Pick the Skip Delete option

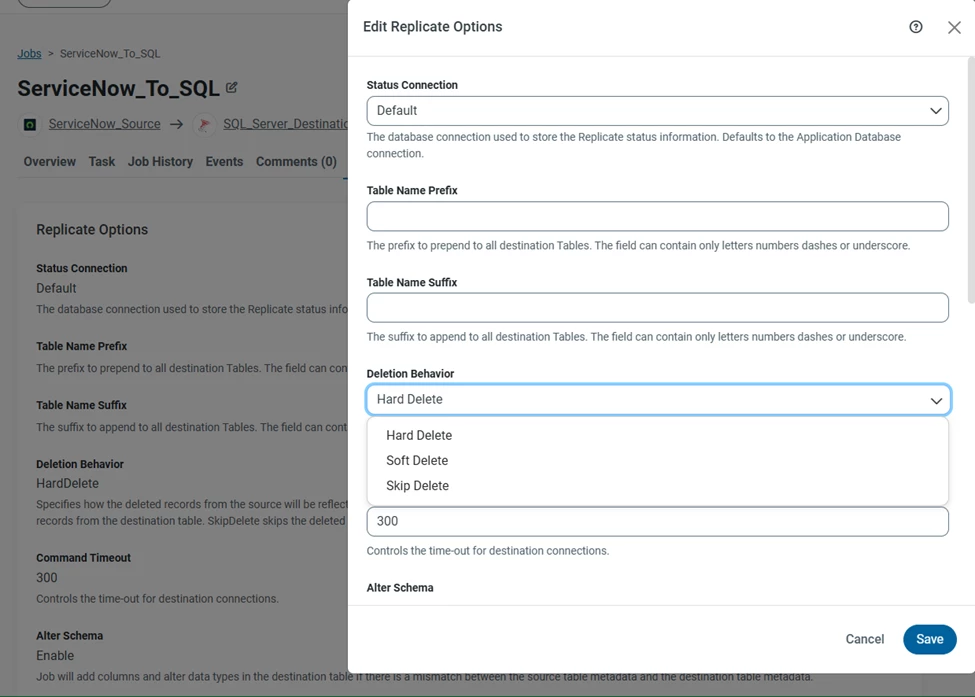point(417,486)
